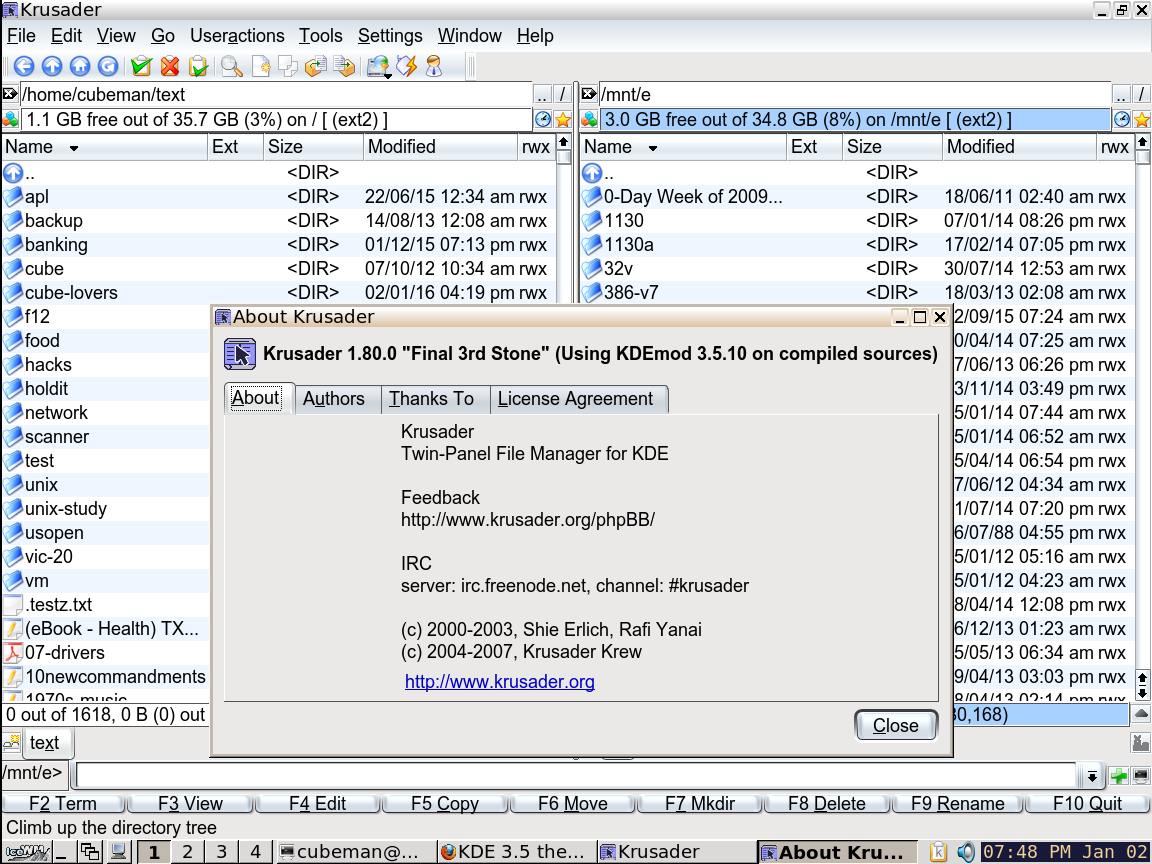This screenshot has height=864, width=1152.
Task: Click the left panel '..' parent directory button
Action: [x=542, y=94]
